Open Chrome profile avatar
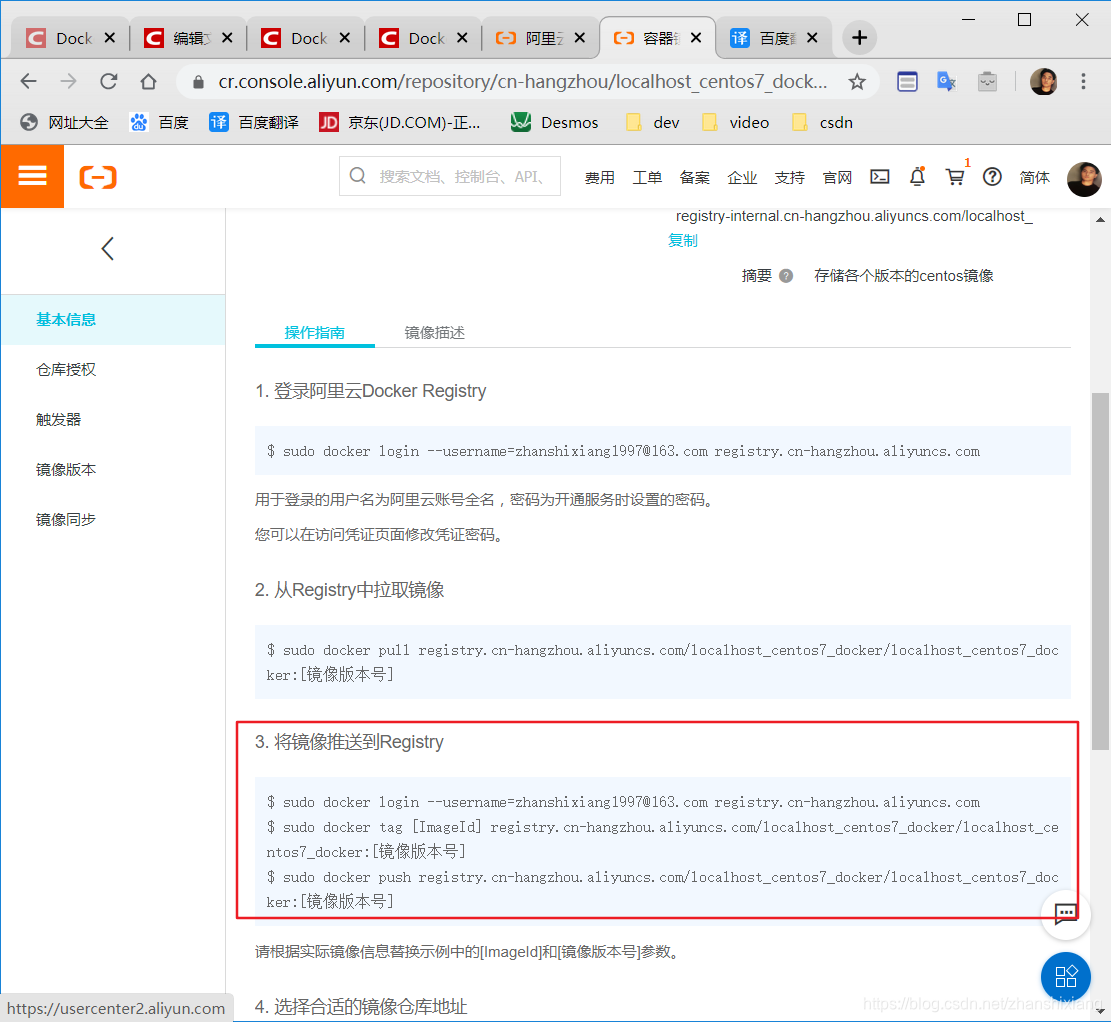The width and height of the screenshot is (1111, 1022). 1044,82
